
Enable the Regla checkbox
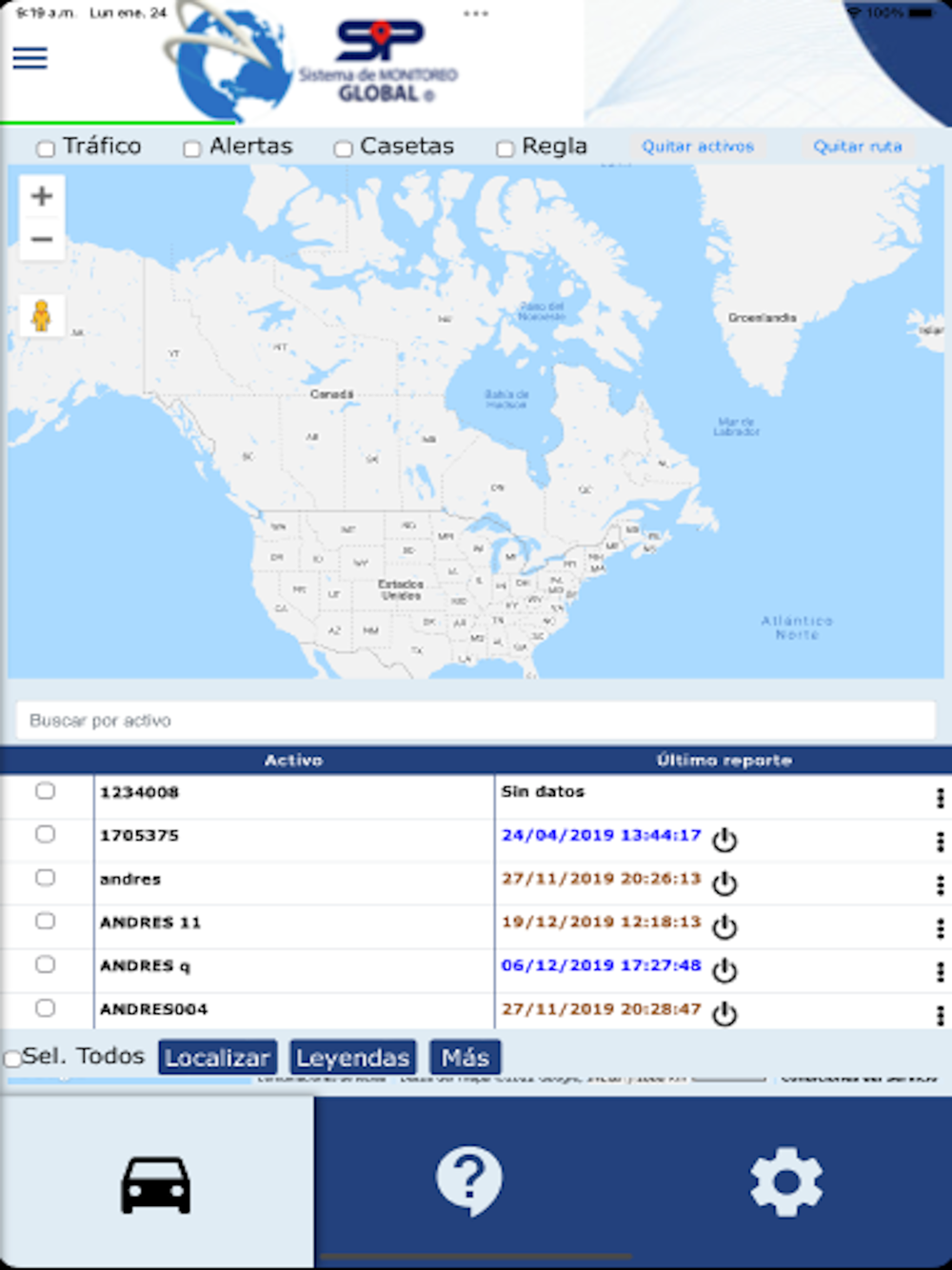(505, 149)
